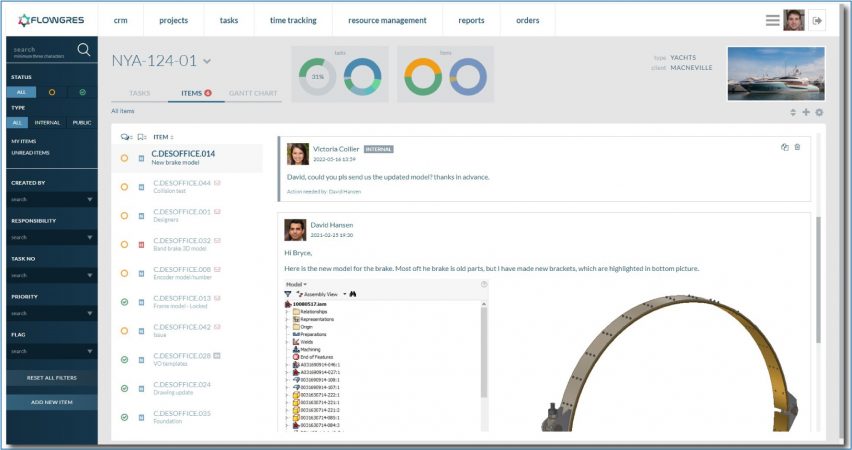Open item C.DESOFFICE.044 Collision test
This screenshot has height=450, width=852.
(x=187, y=187)
